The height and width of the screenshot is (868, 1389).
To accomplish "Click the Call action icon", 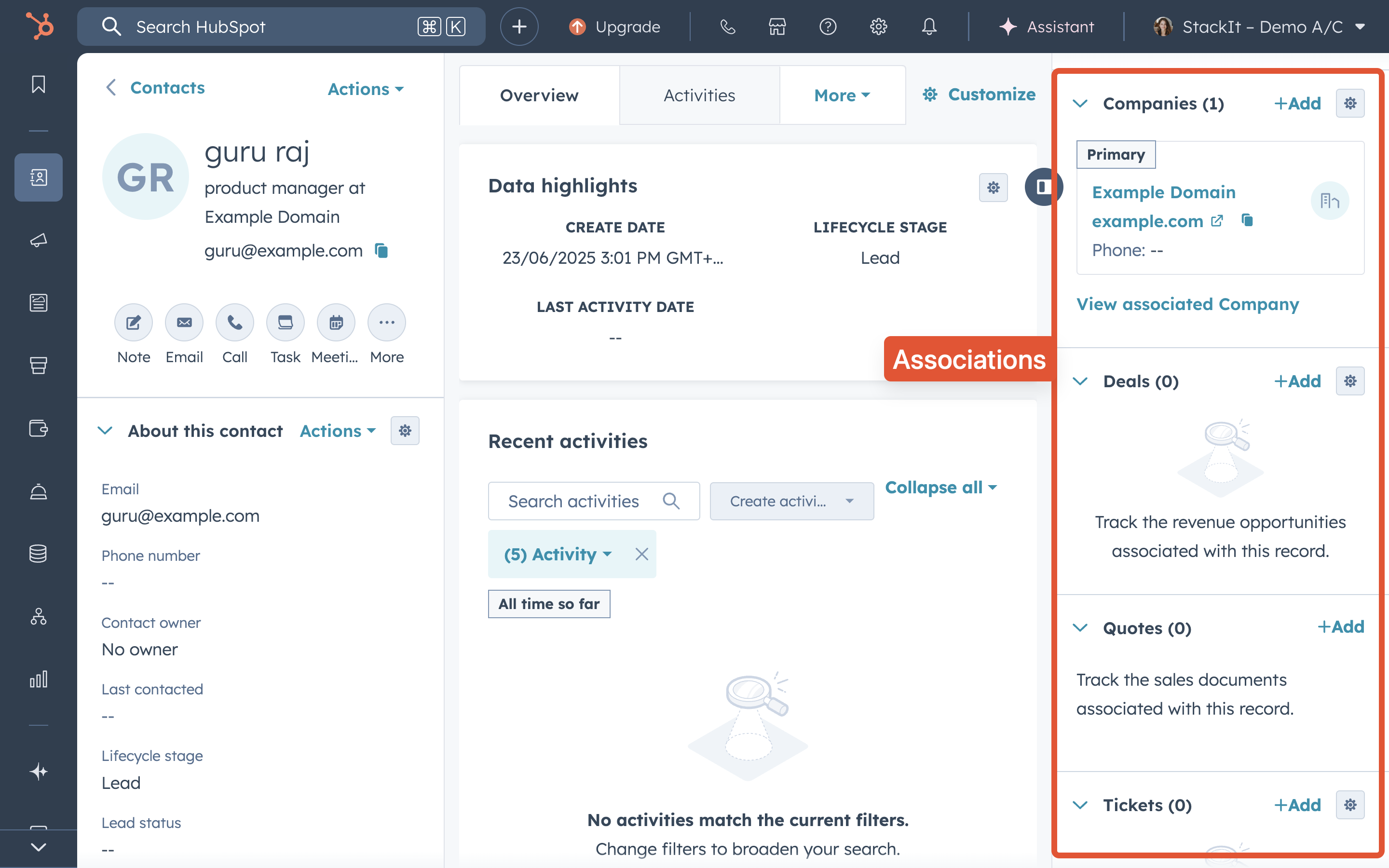I will (x=234, y=323).
